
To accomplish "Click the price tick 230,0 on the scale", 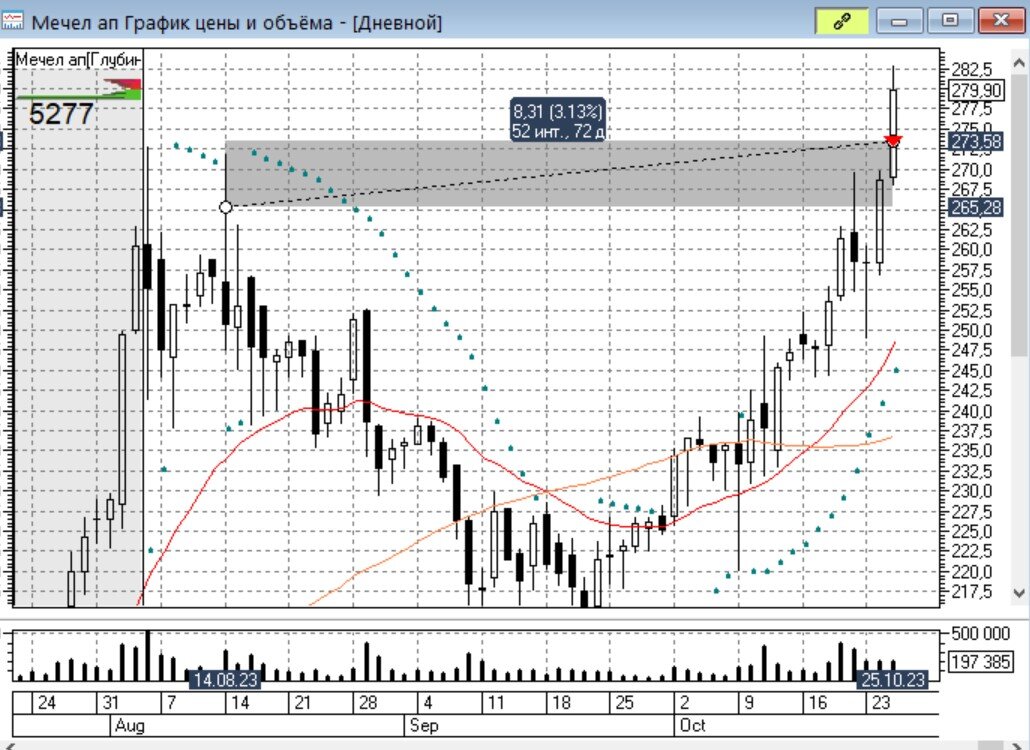I will pyautogui.click(x=971, y=491).
